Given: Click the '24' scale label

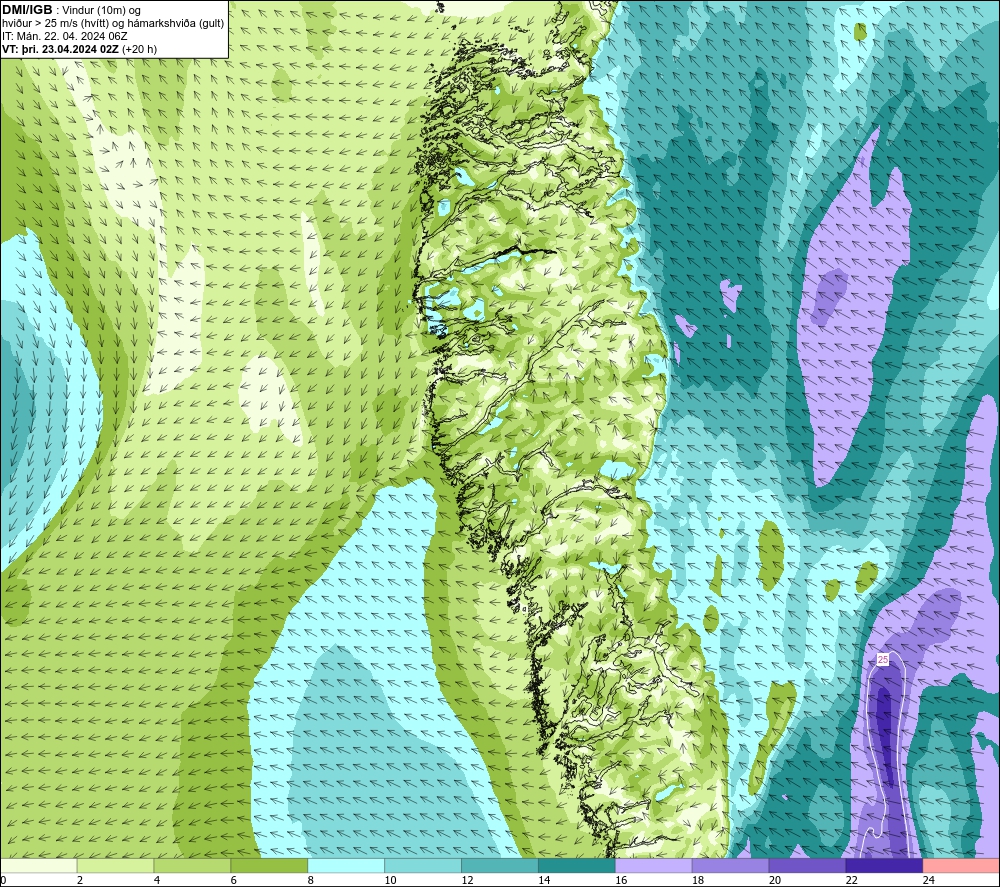Looking at the screenshot, I should [929, 880].
